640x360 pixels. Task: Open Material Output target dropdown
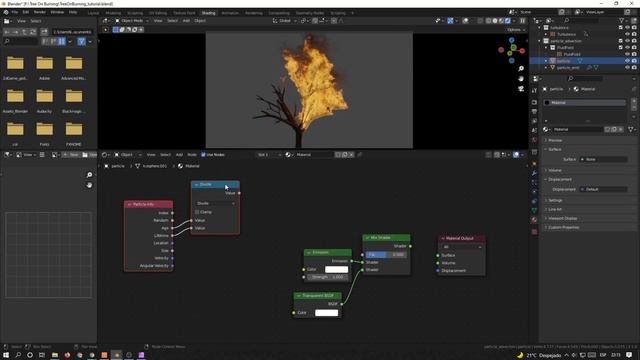coord(462,247)
